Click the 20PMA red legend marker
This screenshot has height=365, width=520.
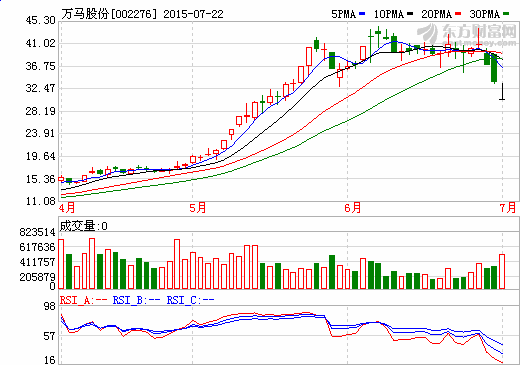458,14
